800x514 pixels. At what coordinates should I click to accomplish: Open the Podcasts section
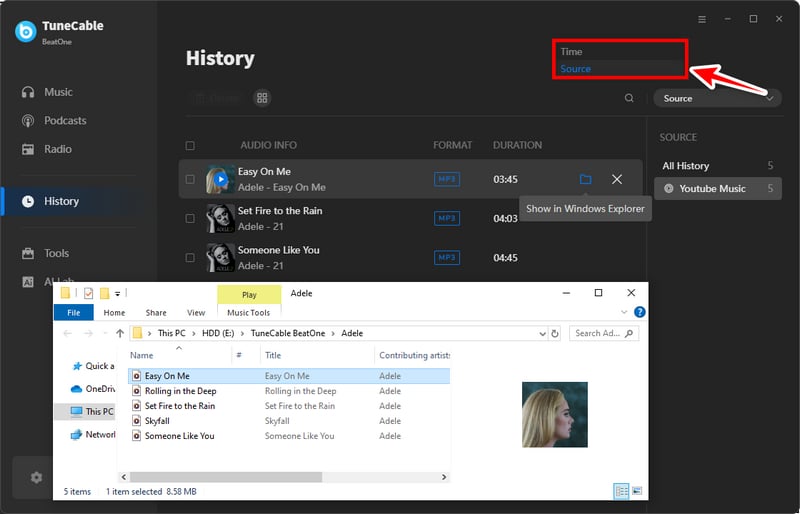tap(54, 120)
